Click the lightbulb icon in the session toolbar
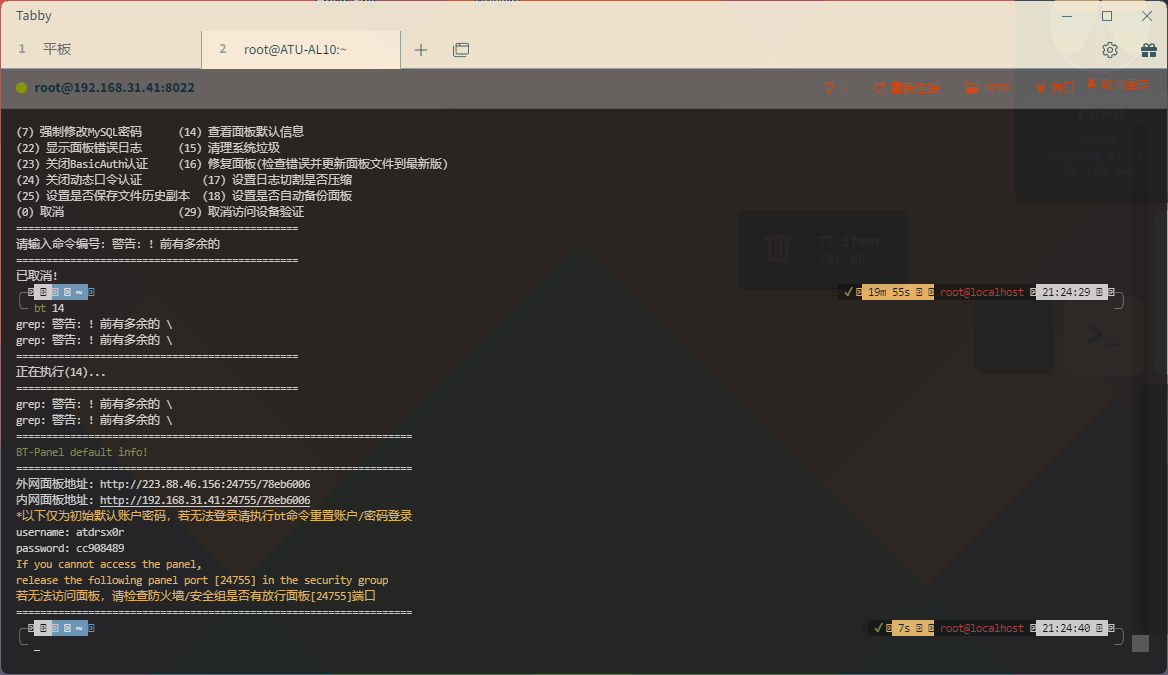 click(829, 87)
